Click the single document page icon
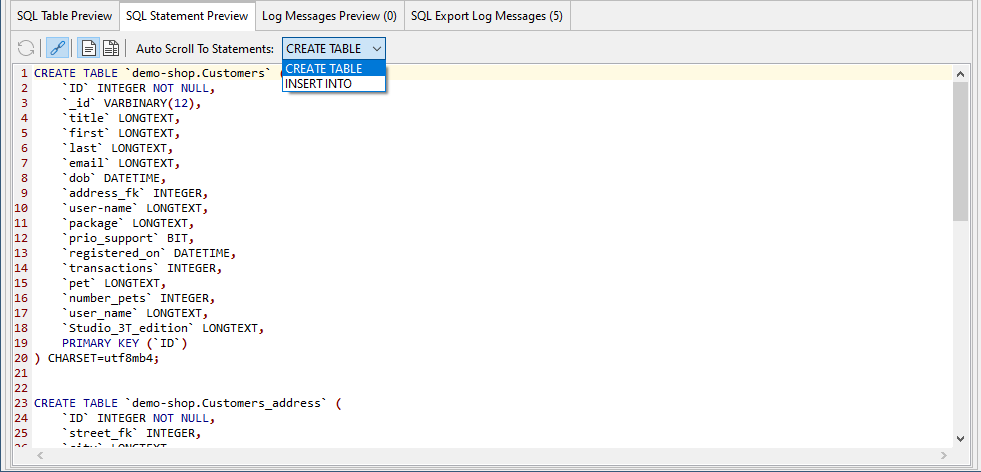The image size is (981, 472). 89,48
